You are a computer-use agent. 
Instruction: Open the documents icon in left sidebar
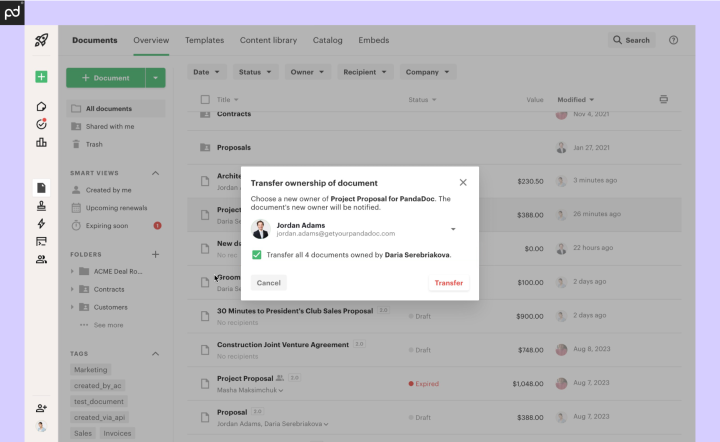[41, 187]
